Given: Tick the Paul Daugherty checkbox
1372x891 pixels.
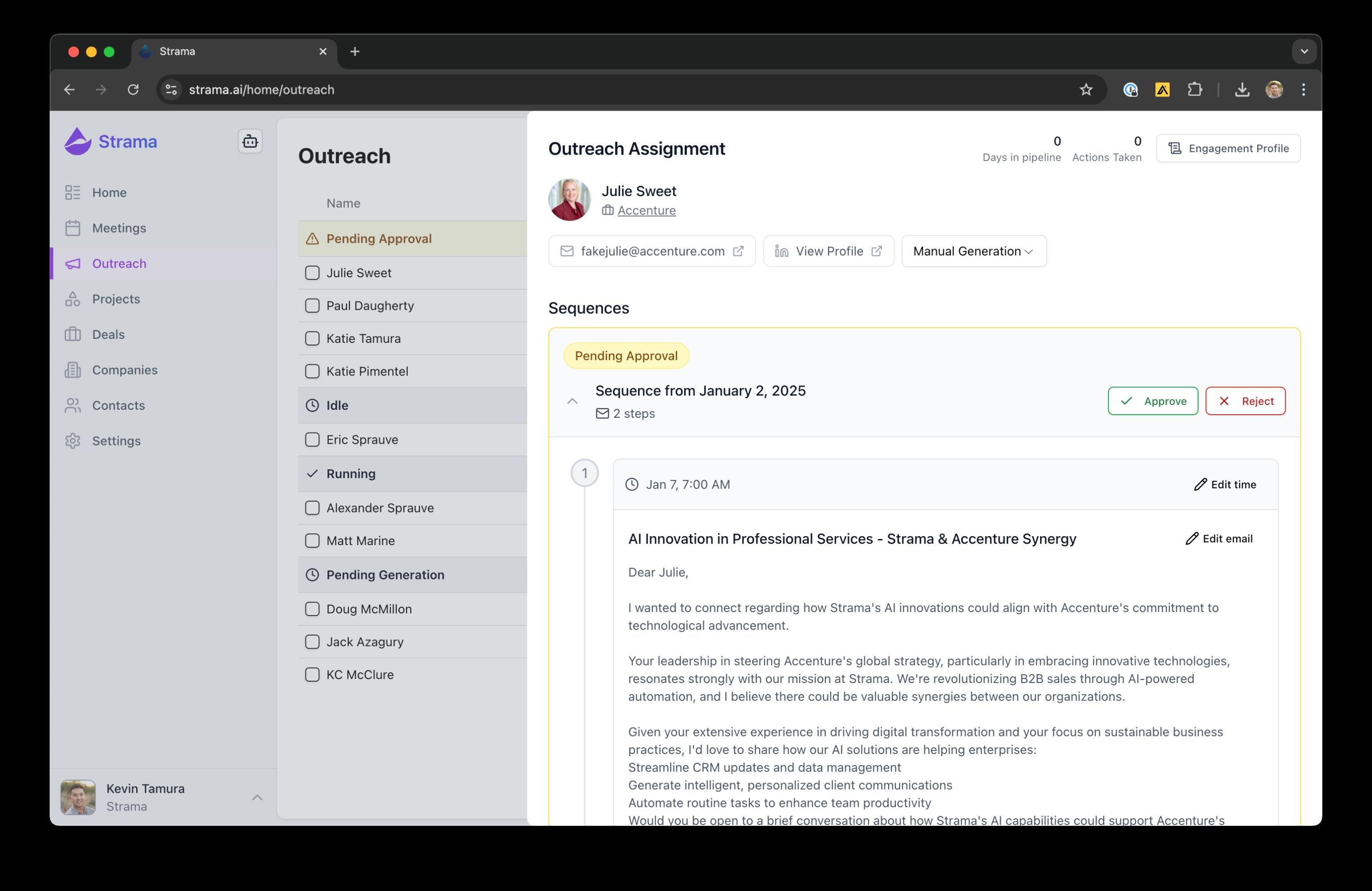Looking at the screenshot, I should point(312,305).
